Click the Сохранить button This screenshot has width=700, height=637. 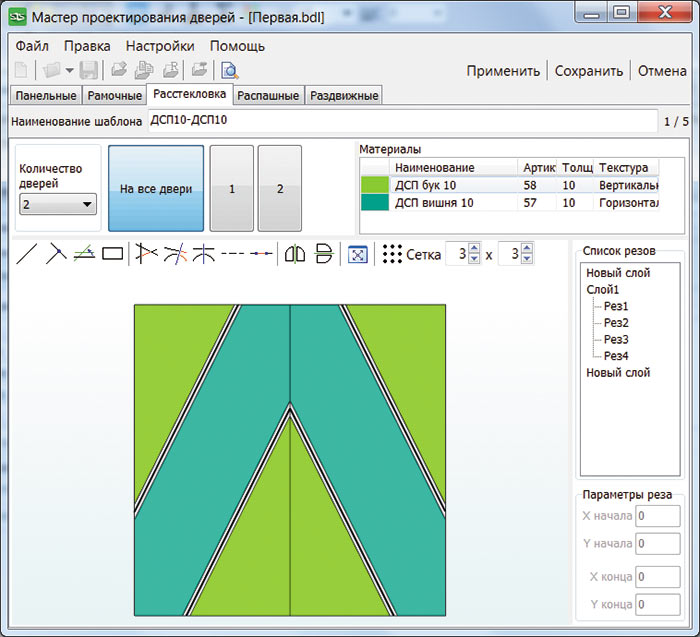(589, 70)
